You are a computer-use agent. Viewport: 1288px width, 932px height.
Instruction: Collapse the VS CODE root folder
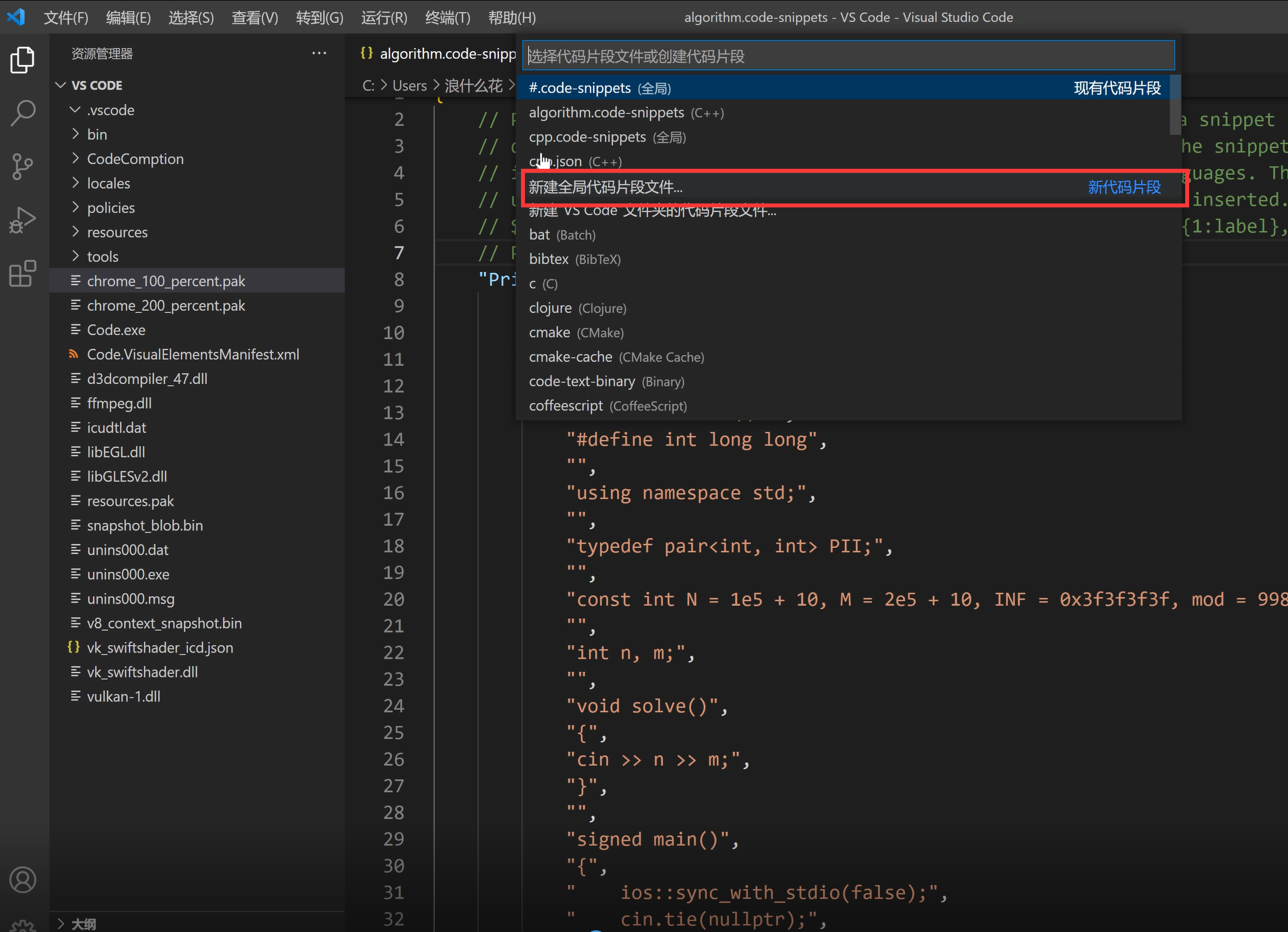(197, 85)
